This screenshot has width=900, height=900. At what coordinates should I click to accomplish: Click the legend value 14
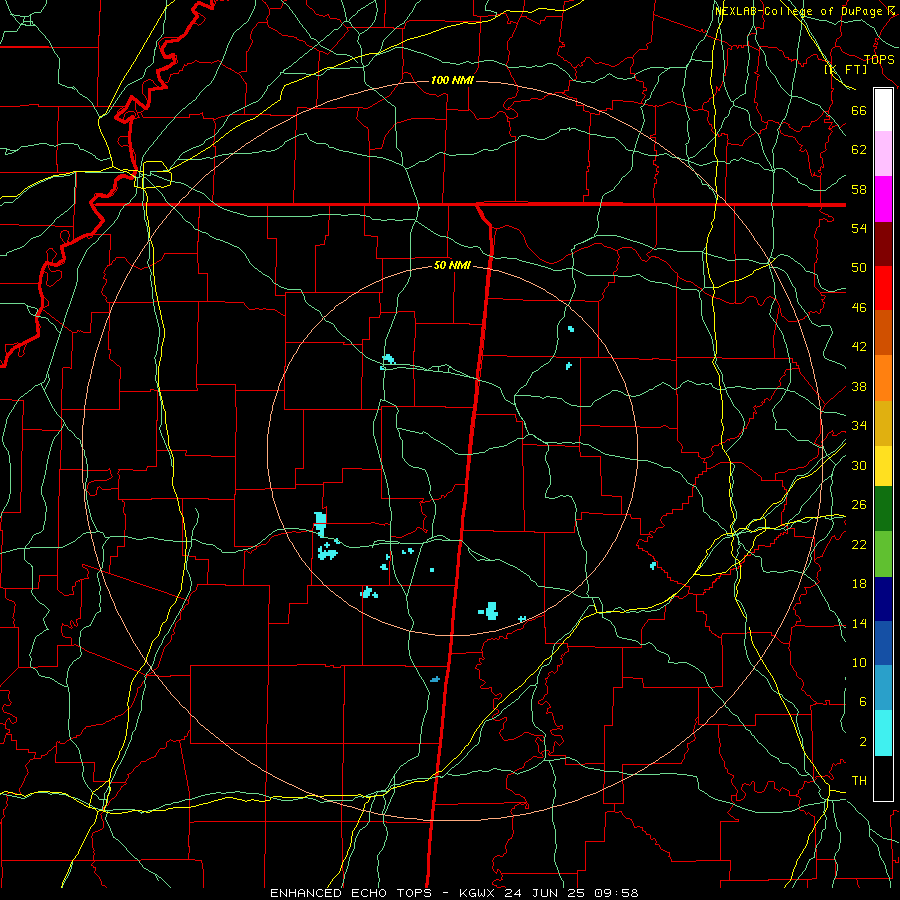click(859, 623)
